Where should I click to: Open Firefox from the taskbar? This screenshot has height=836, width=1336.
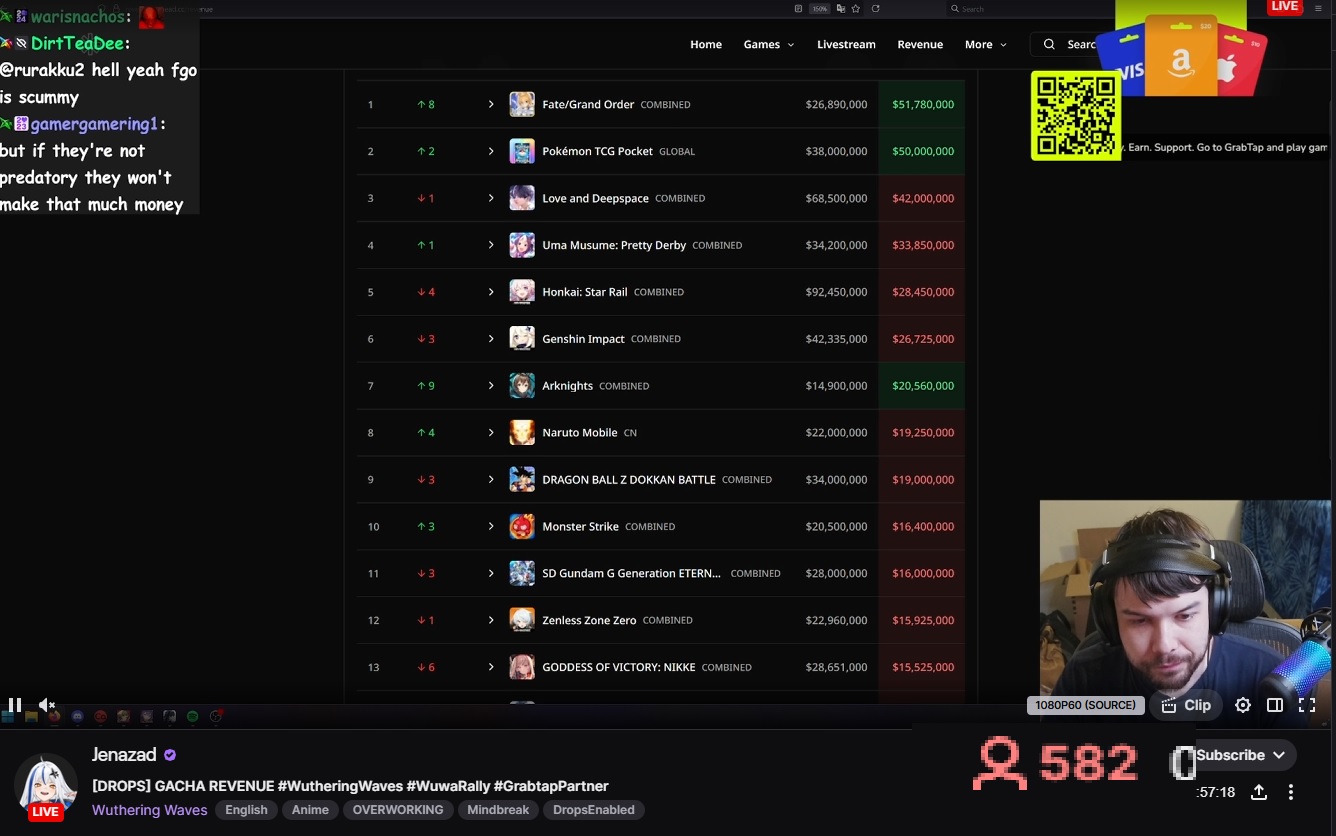pyautogui.click(x=54, y=716)
